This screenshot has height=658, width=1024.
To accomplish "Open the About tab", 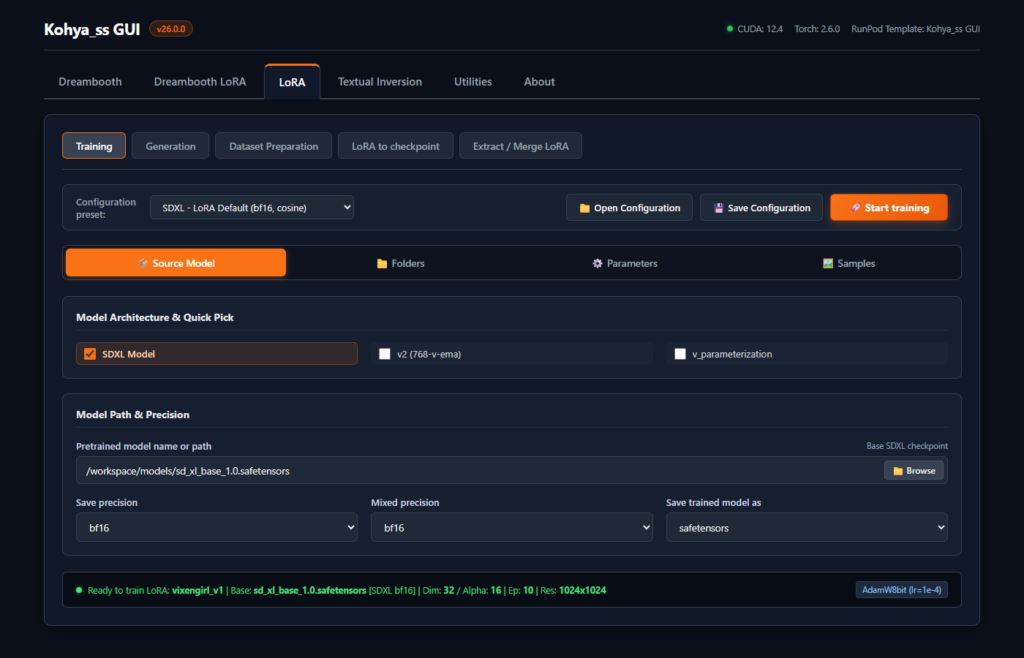I will coord(539,82).
